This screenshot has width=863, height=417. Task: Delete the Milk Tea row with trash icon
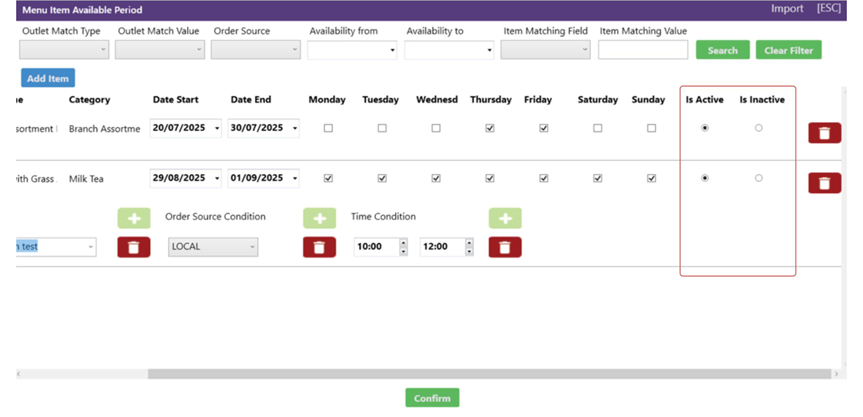point(824,182)
